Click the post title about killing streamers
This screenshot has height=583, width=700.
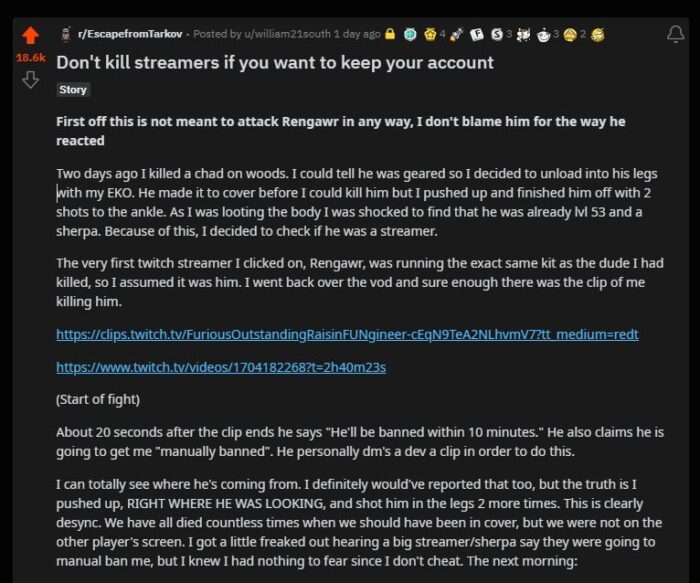(x=275, y=63)
